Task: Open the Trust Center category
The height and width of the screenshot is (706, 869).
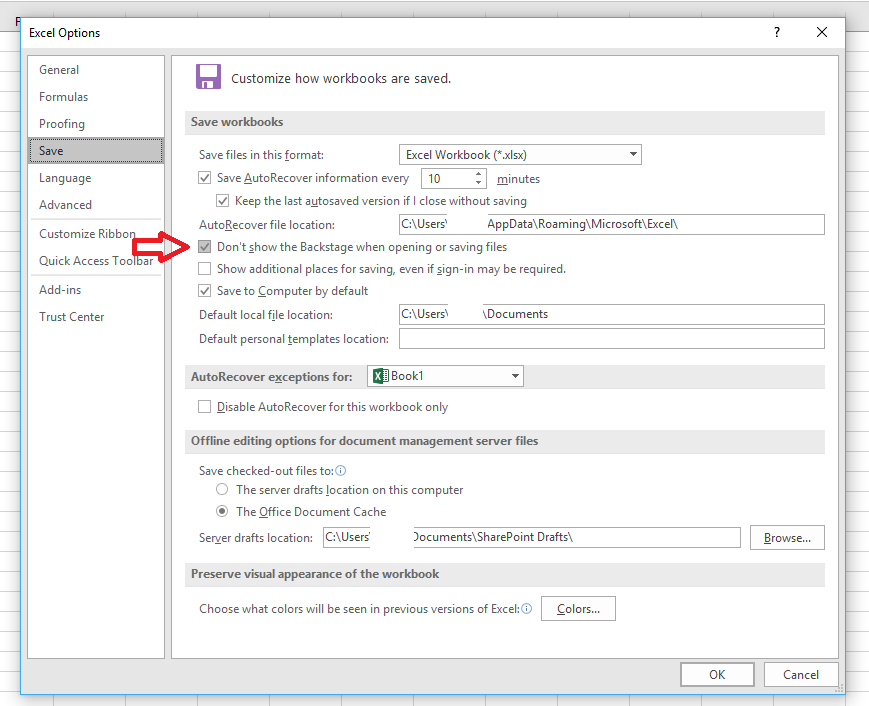Action: (96, 317)
